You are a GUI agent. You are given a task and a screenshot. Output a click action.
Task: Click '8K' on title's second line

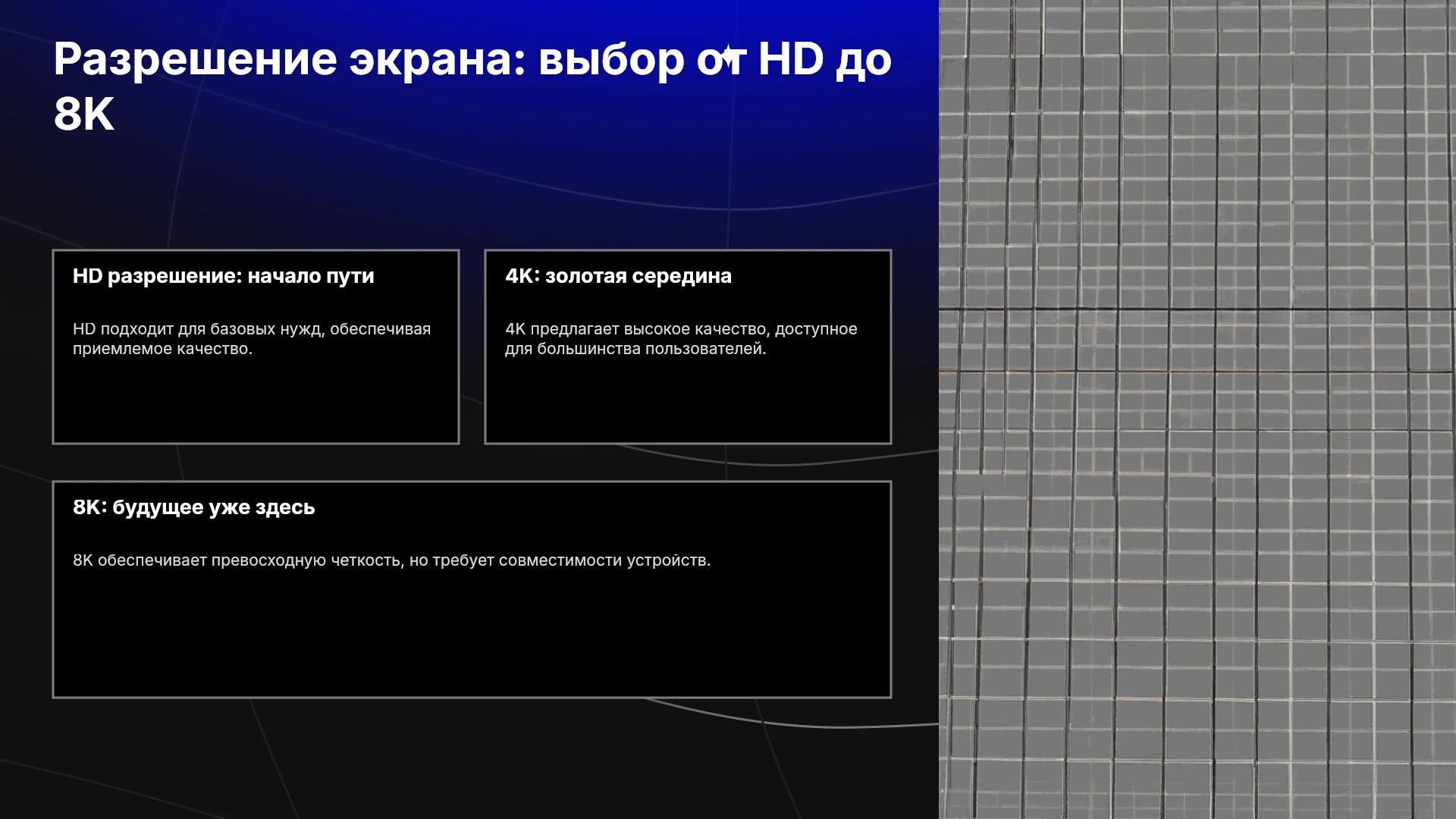point(84,115)
